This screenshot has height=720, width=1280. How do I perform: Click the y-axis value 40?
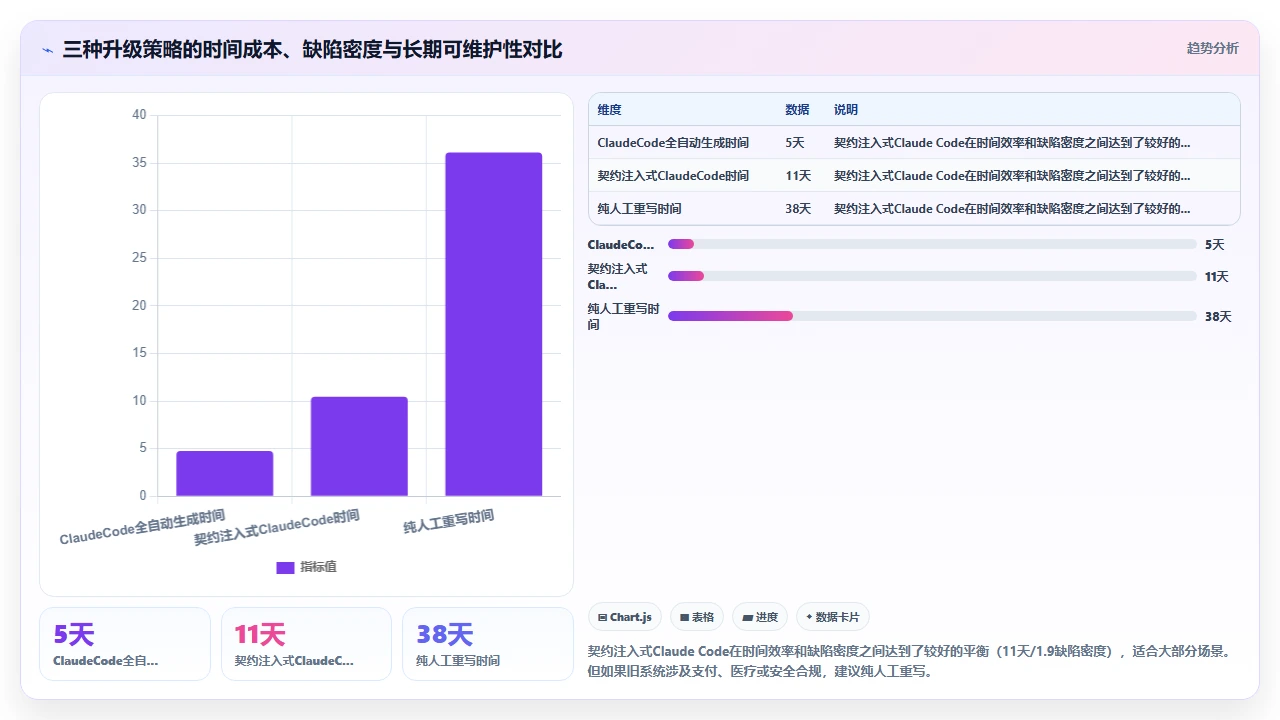[x=139, y=115]
